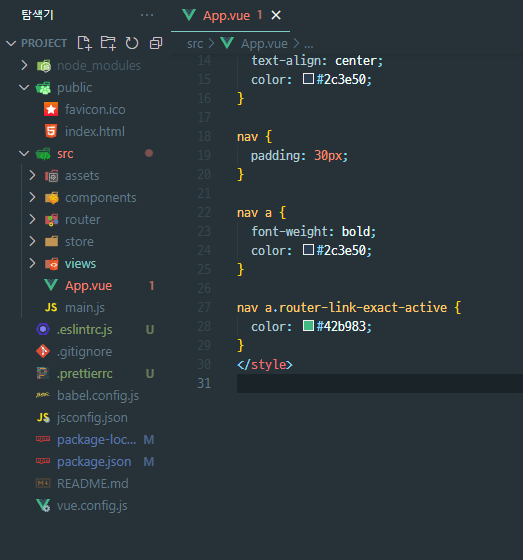The height and width of the screenshot is (560, 523).
Task: Click 'font-weight' property on line 23
Action: (289, 232)
